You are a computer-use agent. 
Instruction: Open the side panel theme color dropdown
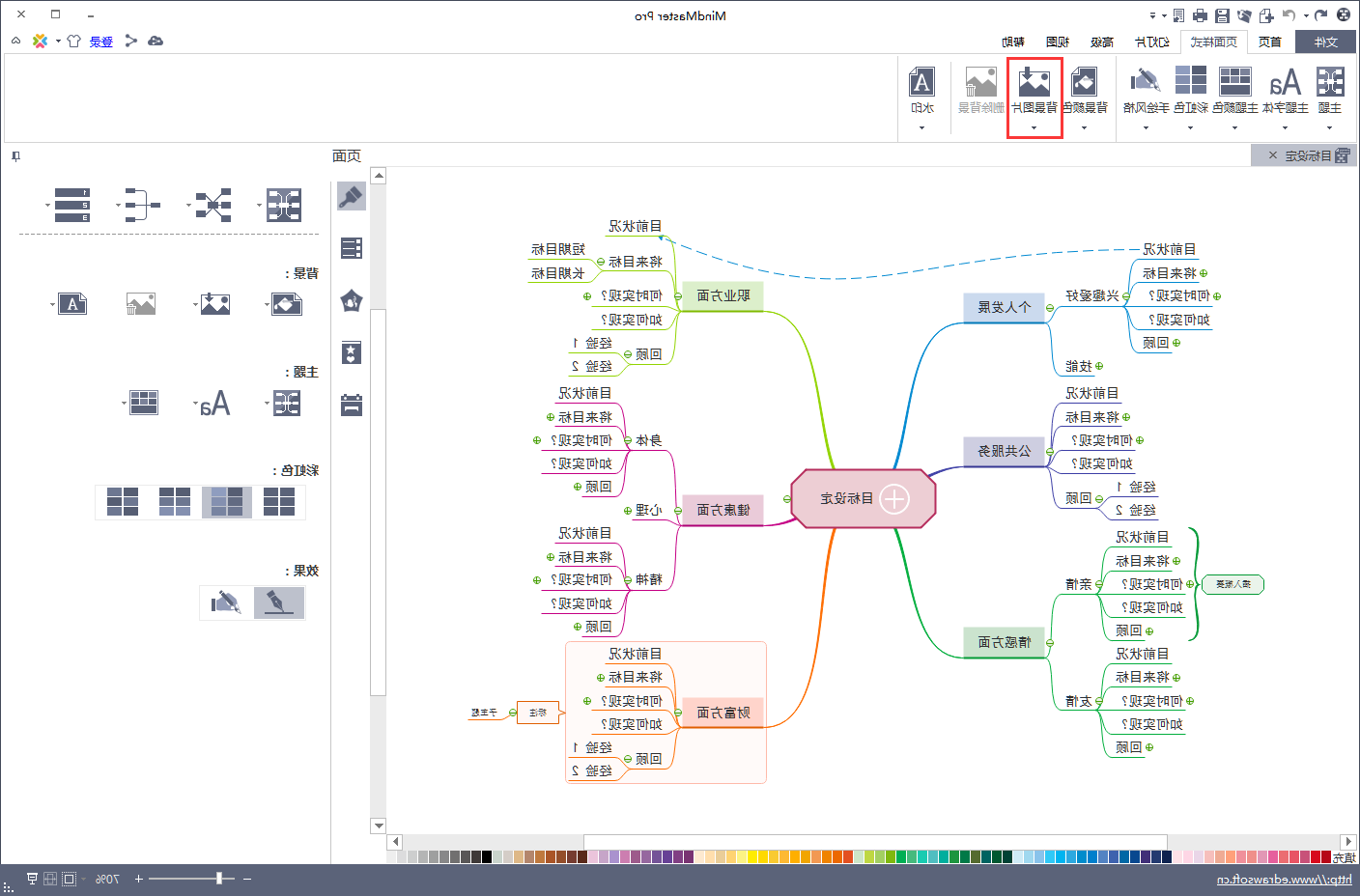pyautogui.click(x=125, y=404)
